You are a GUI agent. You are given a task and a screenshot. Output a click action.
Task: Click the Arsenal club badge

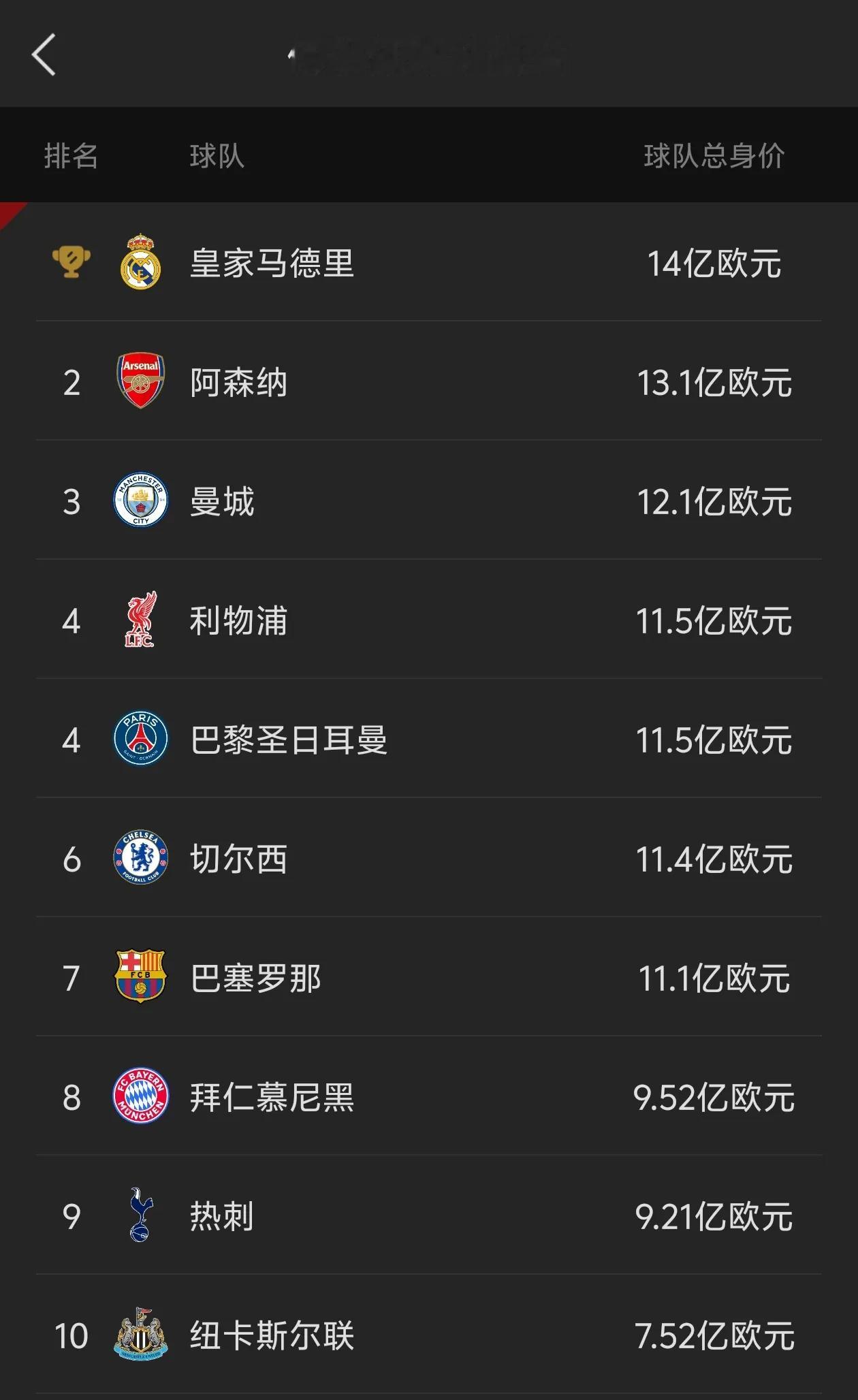(140, 381)
